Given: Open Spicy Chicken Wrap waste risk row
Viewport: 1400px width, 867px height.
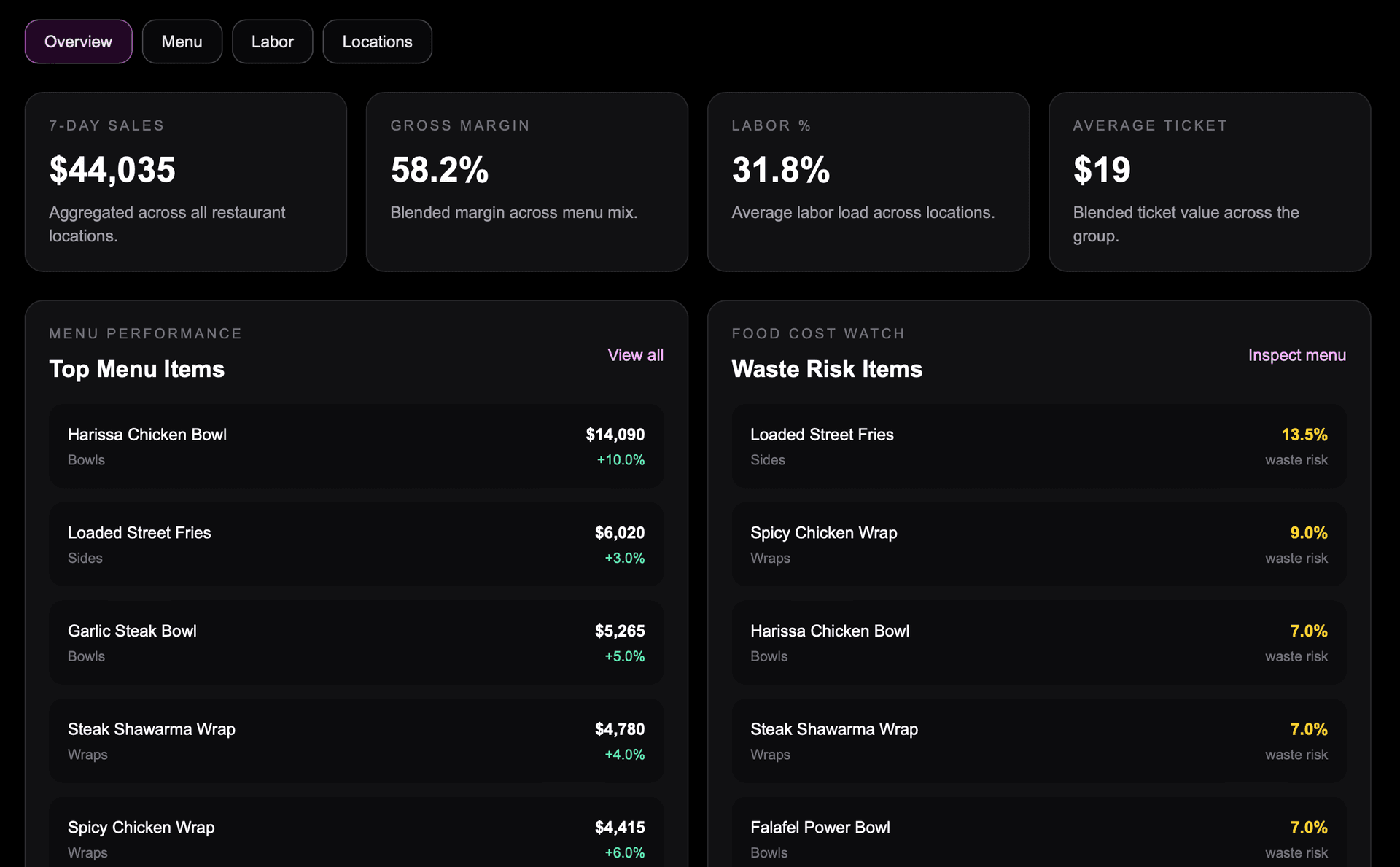Looking at the screenshot, I should 1039,544.
